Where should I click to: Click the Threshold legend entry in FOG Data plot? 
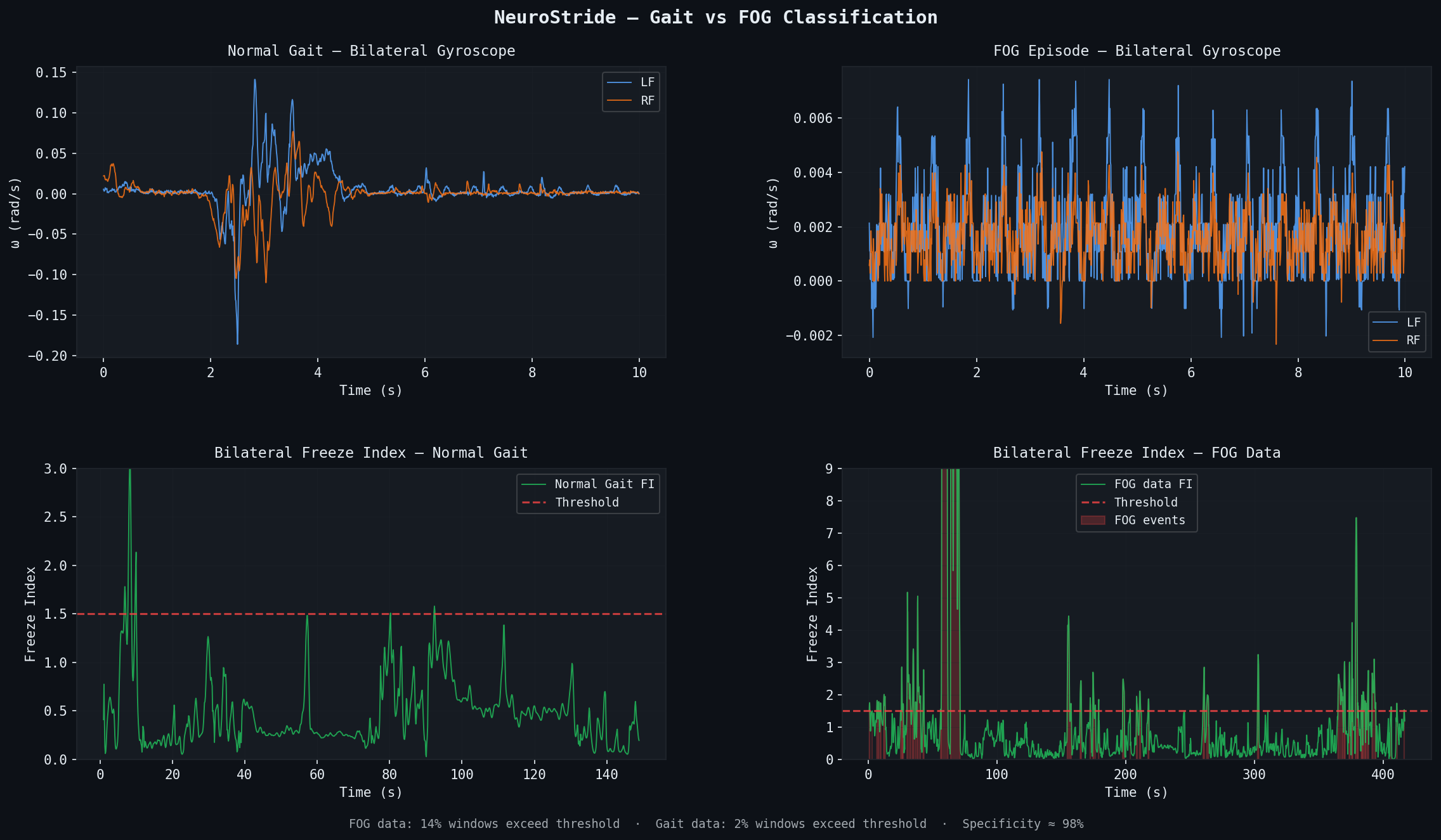click(1145, 503)
